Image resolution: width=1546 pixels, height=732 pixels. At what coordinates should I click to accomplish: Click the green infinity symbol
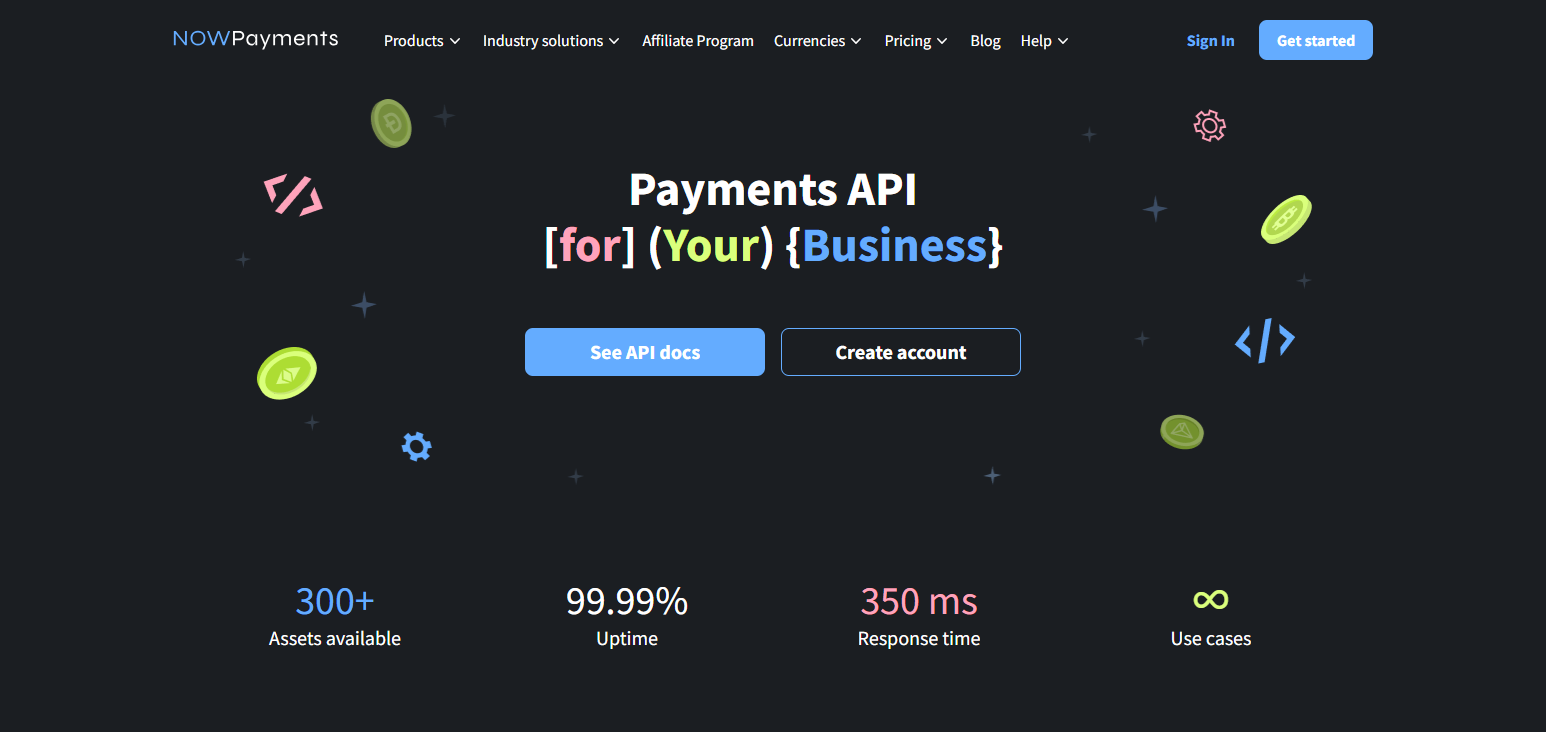1211,600
